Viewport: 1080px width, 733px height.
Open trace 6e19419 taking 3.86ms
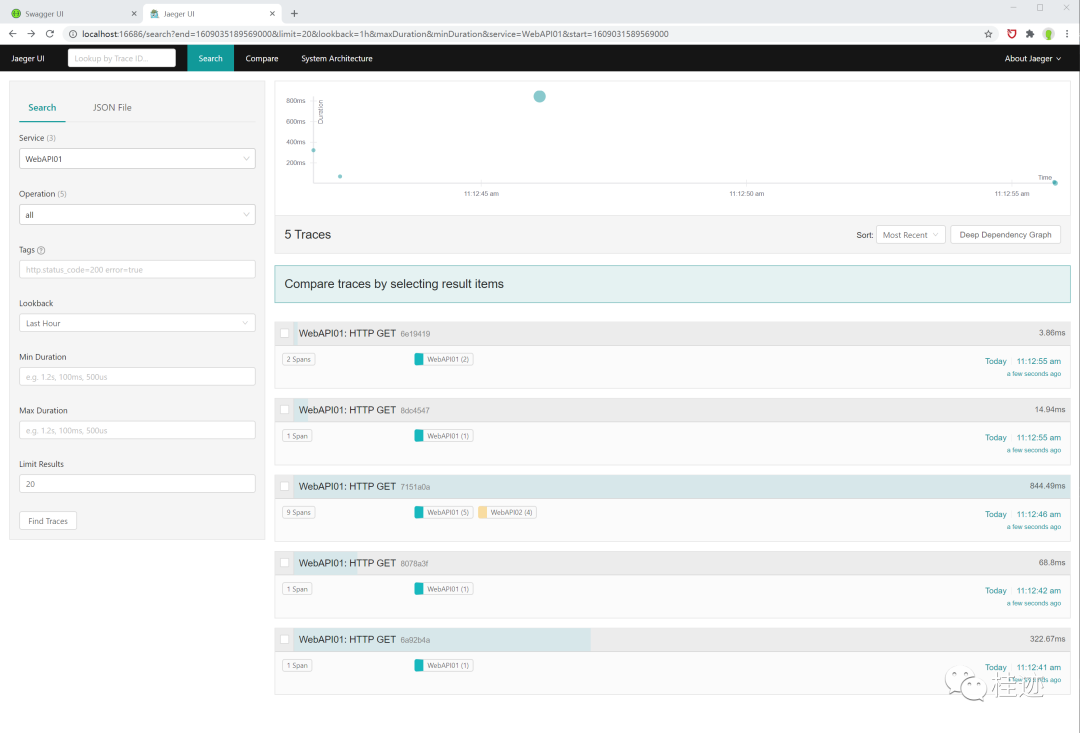672,333
